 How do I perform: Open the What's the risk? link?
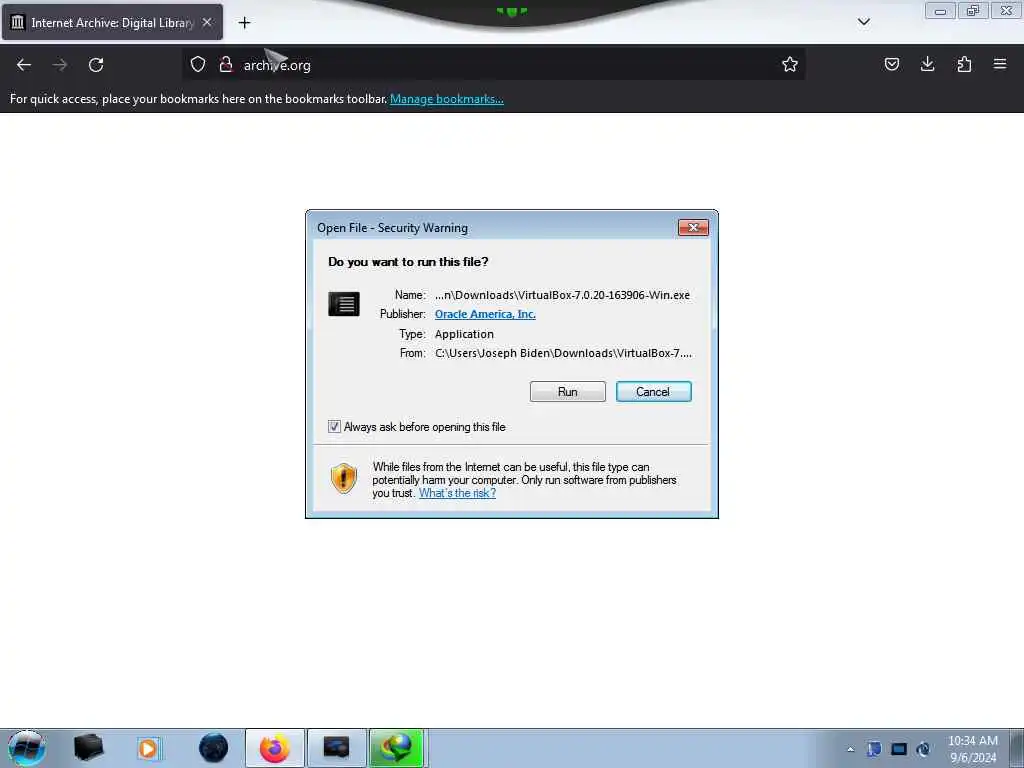457,493
